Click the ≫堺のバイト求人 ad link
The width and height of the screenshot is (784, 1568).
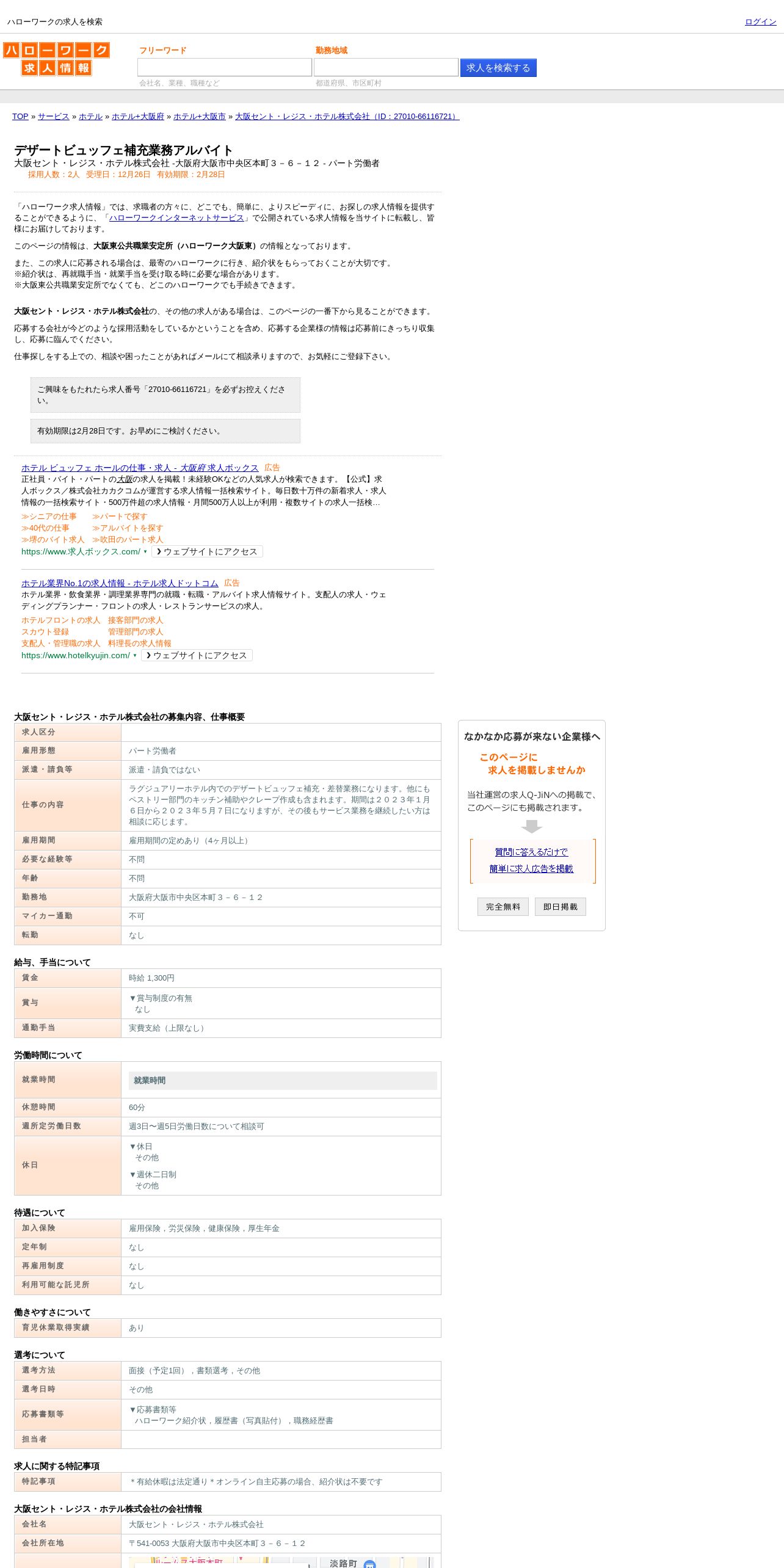coord(53,540)
